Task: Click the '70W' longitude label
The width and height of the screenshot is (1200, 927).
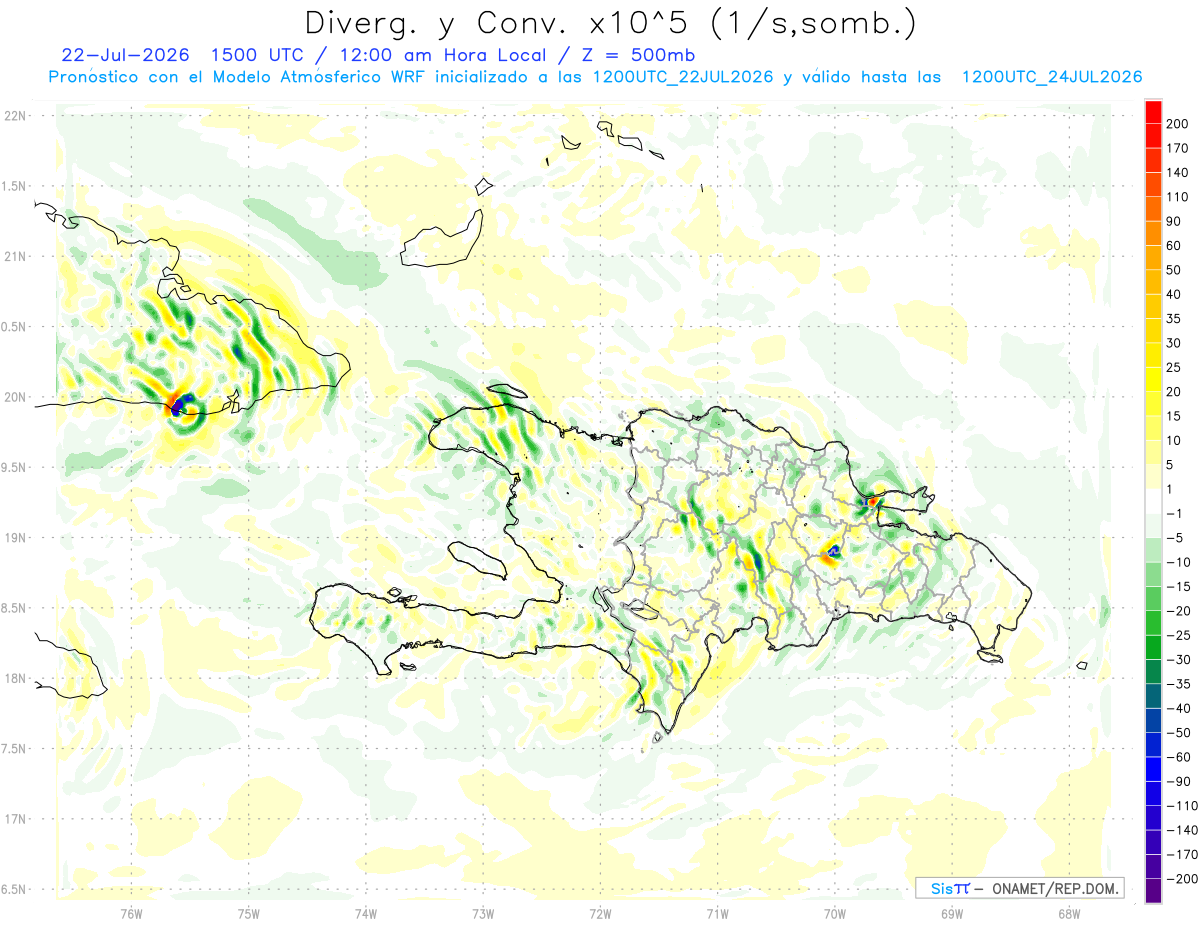Action: pyautogui.click(x=834, y=913)
